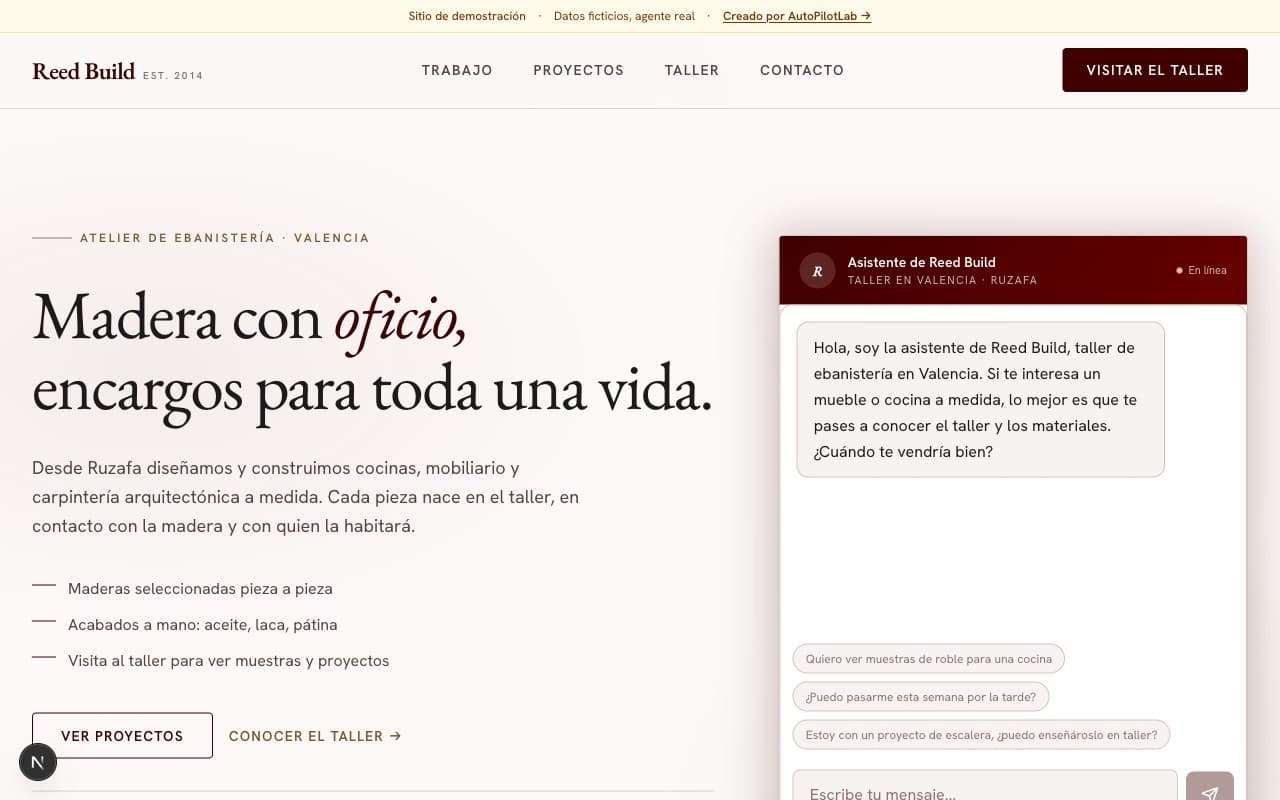
Task: Select the proyecto de escalera suggestion
Action: (981, 735)
